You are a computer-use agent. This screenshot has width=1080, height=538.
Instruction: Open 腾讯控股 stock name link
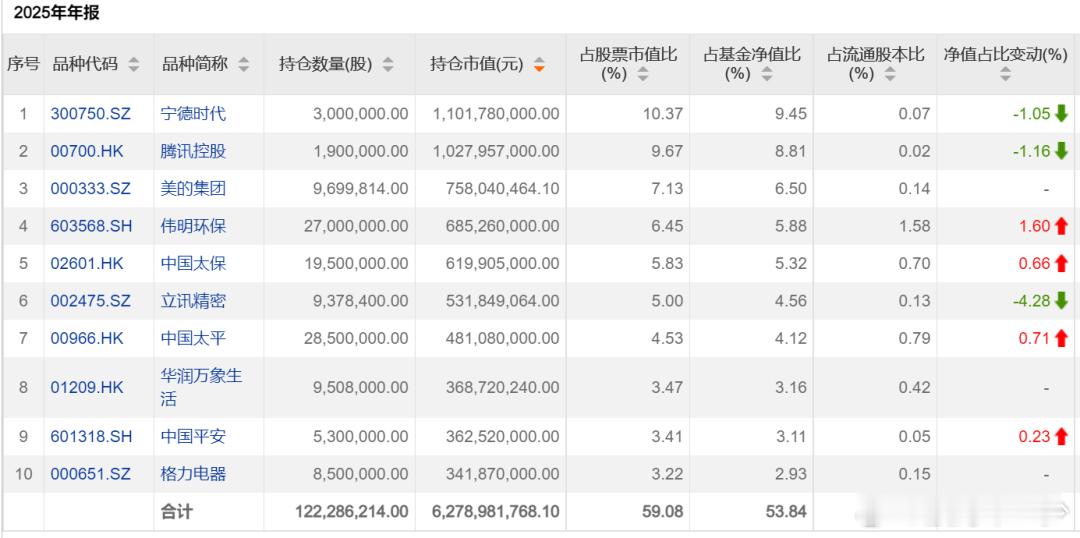[193, 151]
